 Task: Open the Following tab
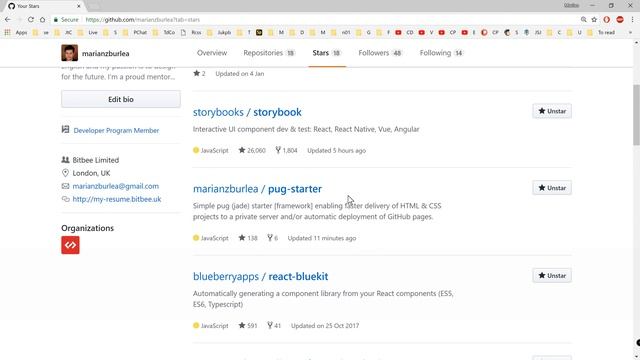[441, 53]
